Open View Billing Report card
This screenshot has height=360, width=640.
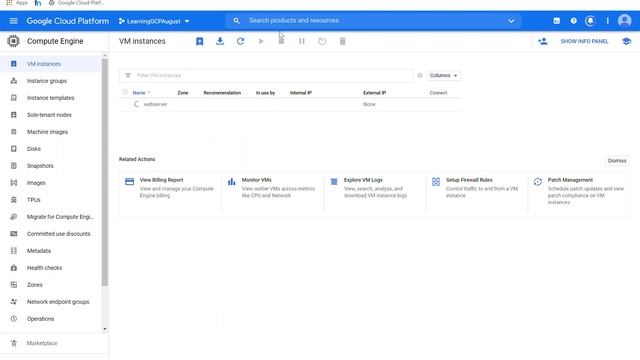click(170, 193)
